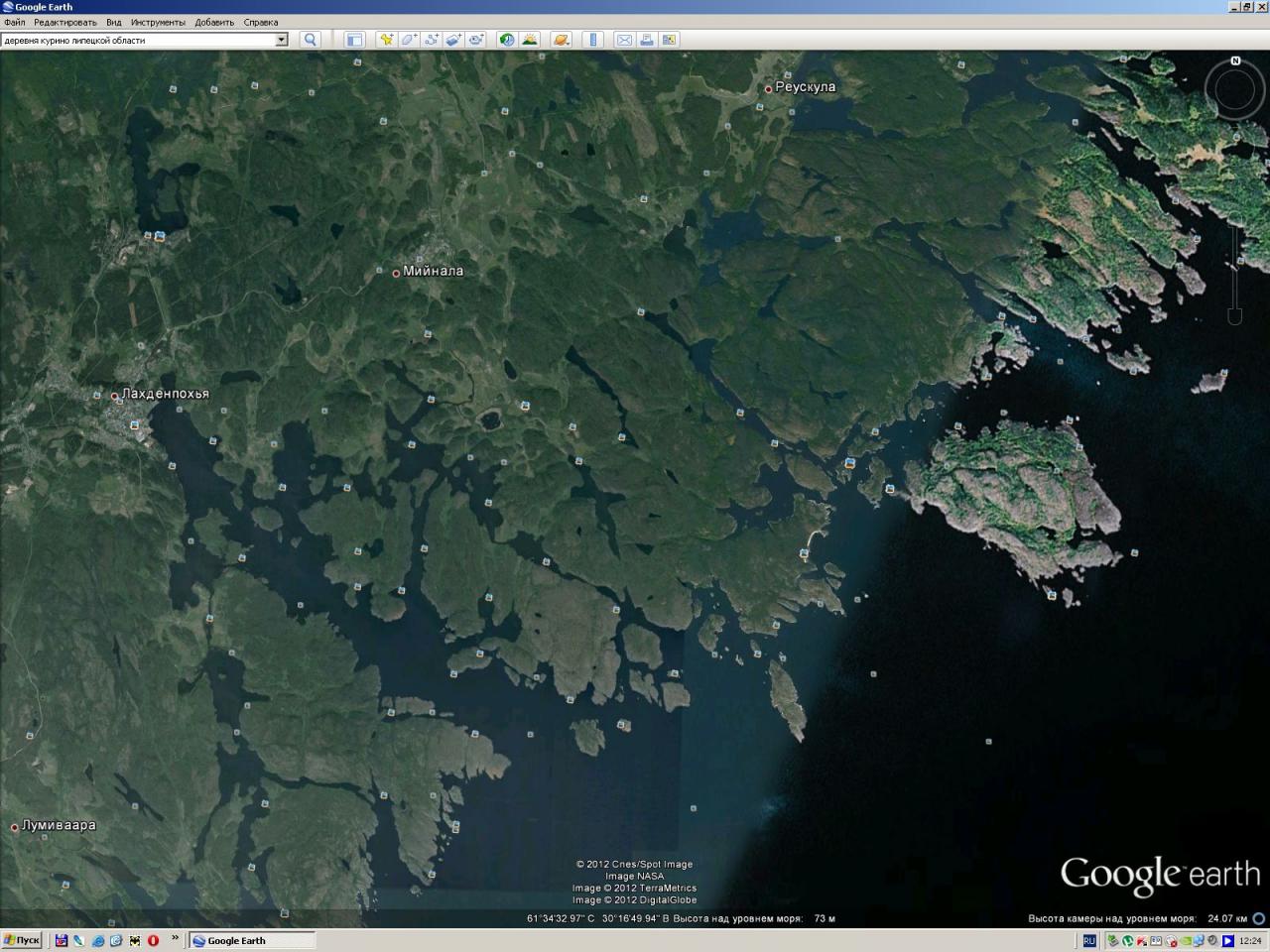This screenshot has height=952, width=1270.
Task: Open the planet switcher dropdown
Action: click(x=561, y=40)
